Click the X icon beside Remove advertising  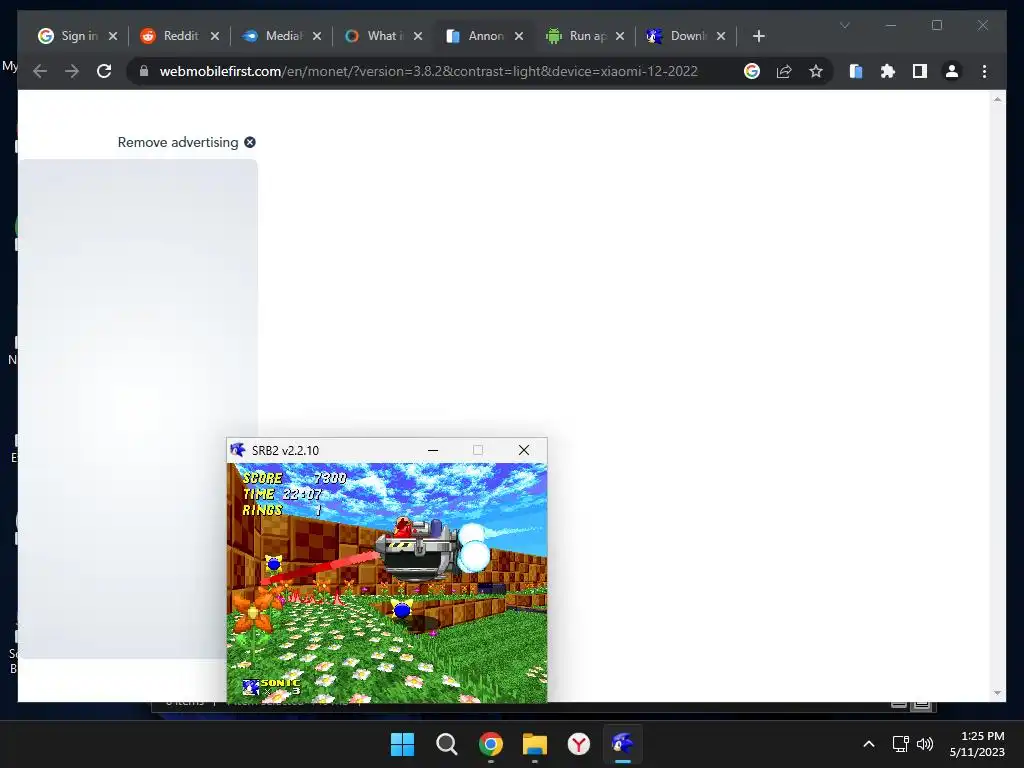click(x=250, y=142)
